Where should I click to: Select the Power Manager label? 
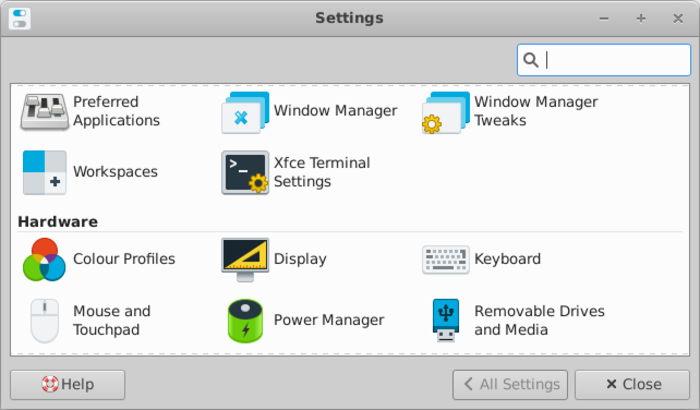pyautogui.click(x=329, y=320)
